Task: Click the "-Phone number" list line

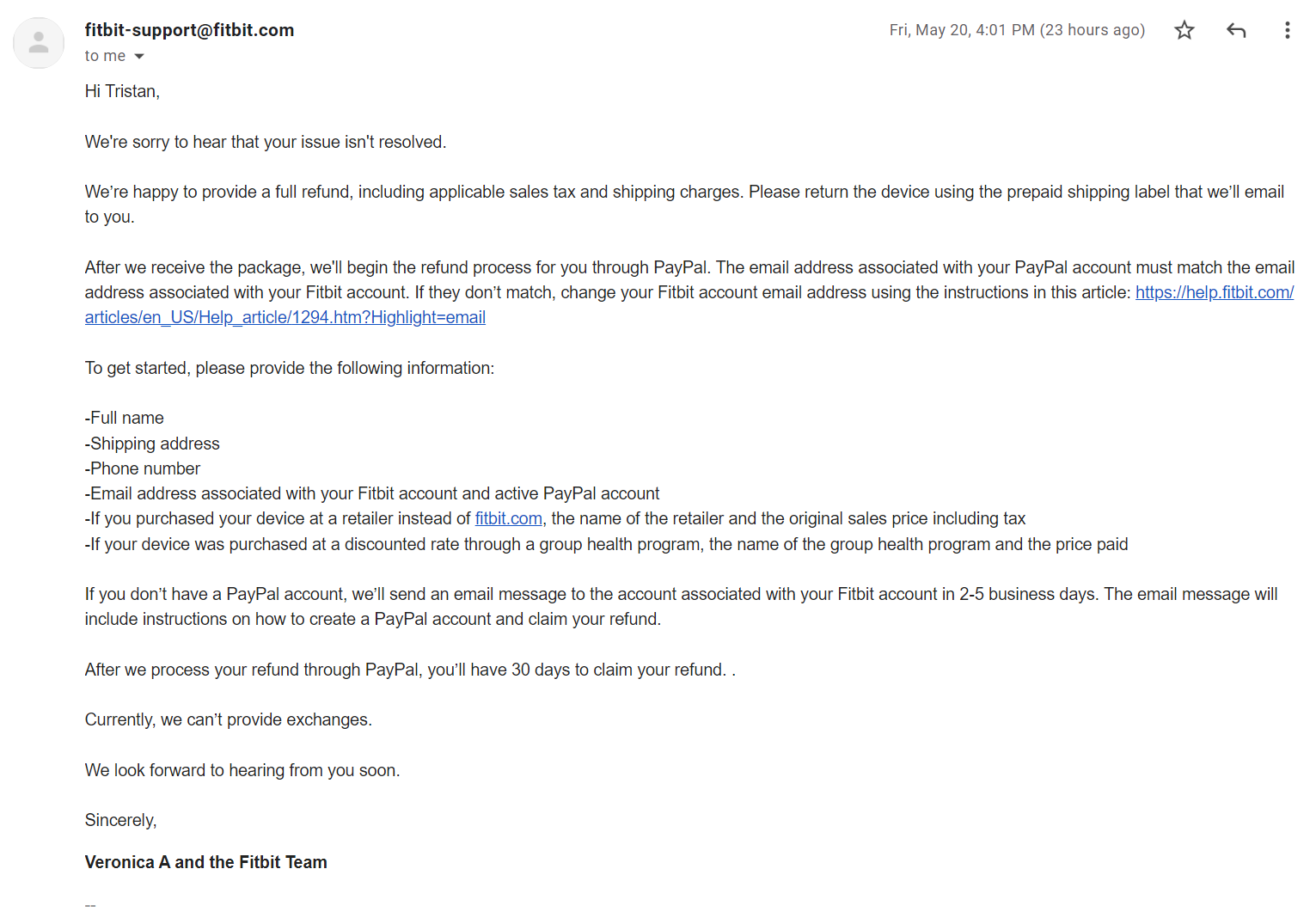Action: coord(143,468)
